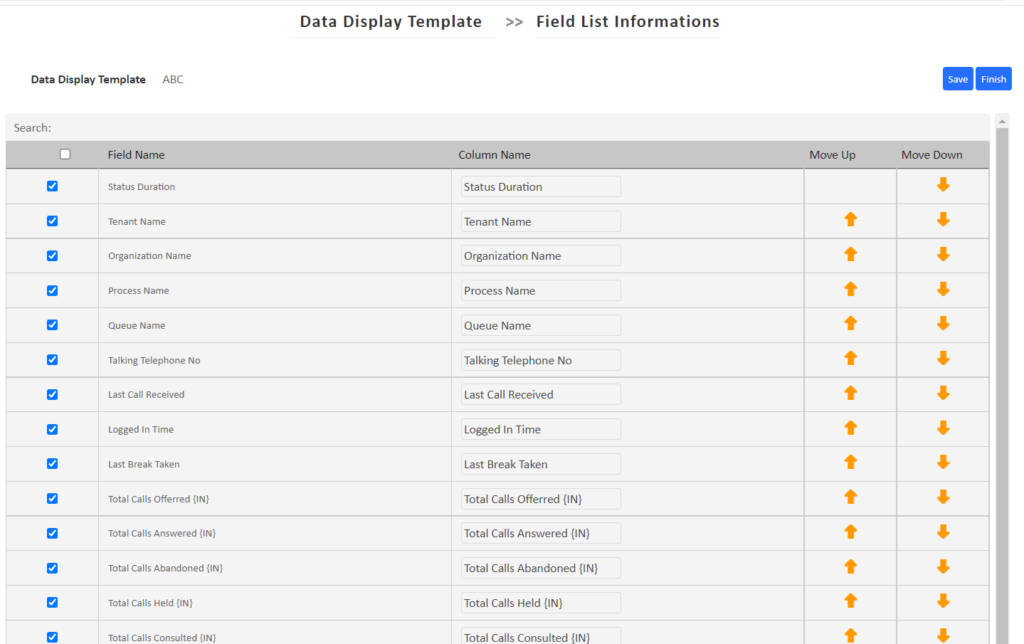Click the Save button
This screenshot has width=1024, height=644.
click(x=957, y=78)
